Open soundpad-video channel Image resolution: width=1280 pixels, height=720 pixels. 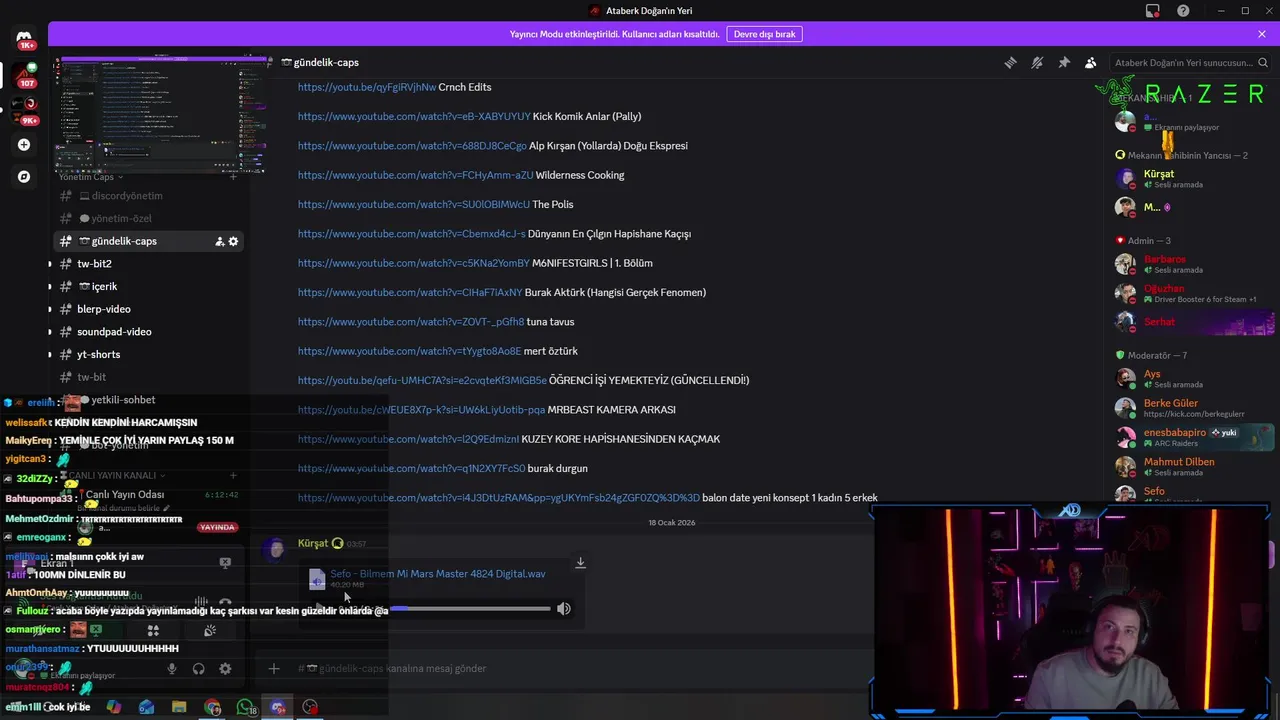coord(148,332)
